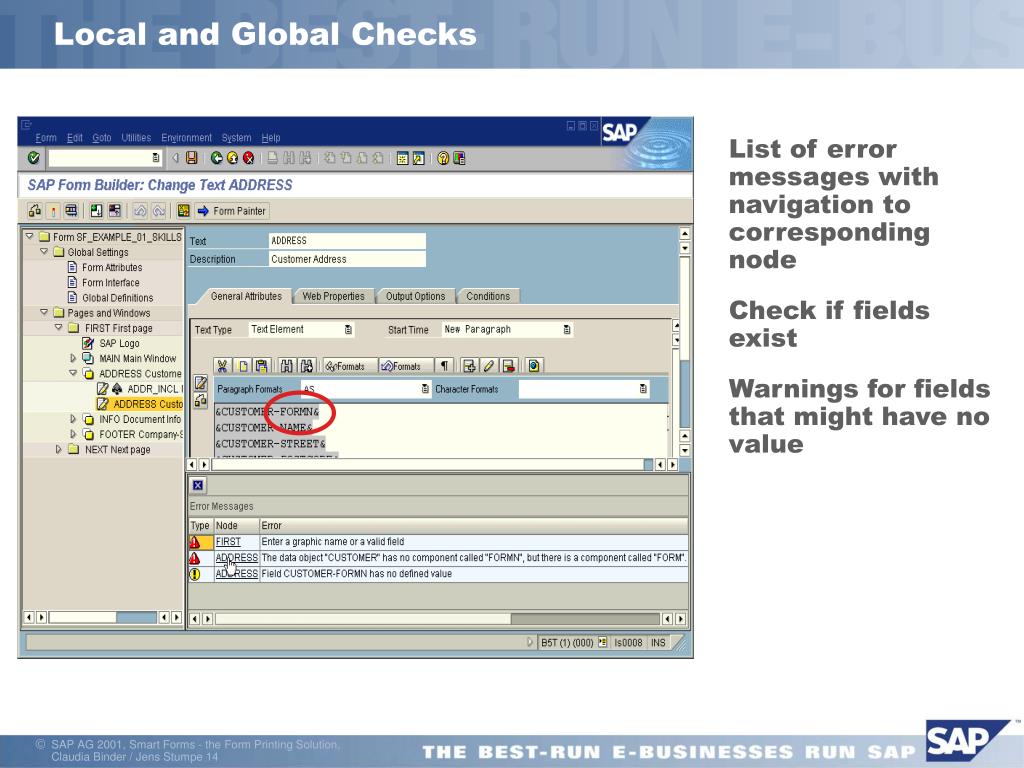Open the Utilities menu

point(136,138)
